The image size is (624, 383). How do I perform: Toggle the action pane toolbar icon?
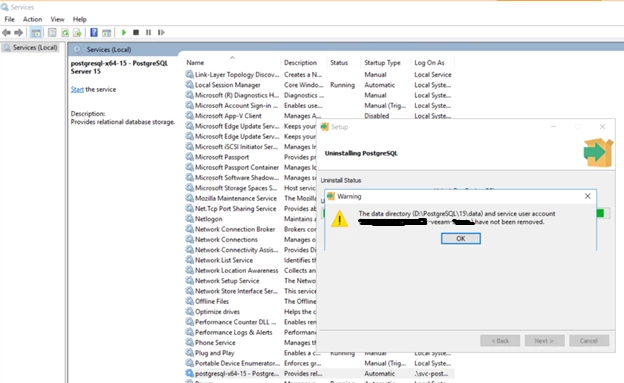[106, 33]
